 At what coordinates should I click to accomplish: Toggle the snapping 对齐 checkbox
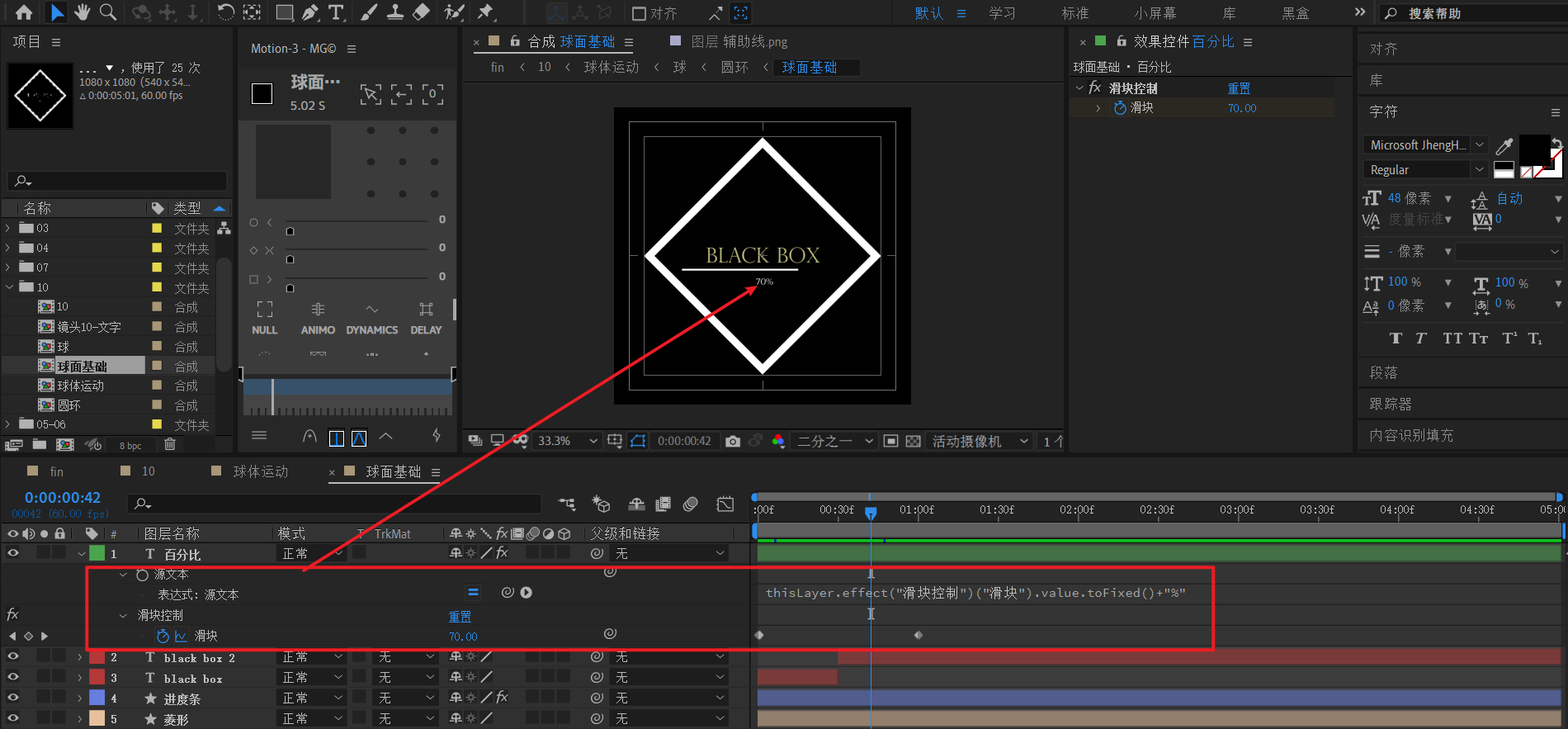tap(639, 13)
